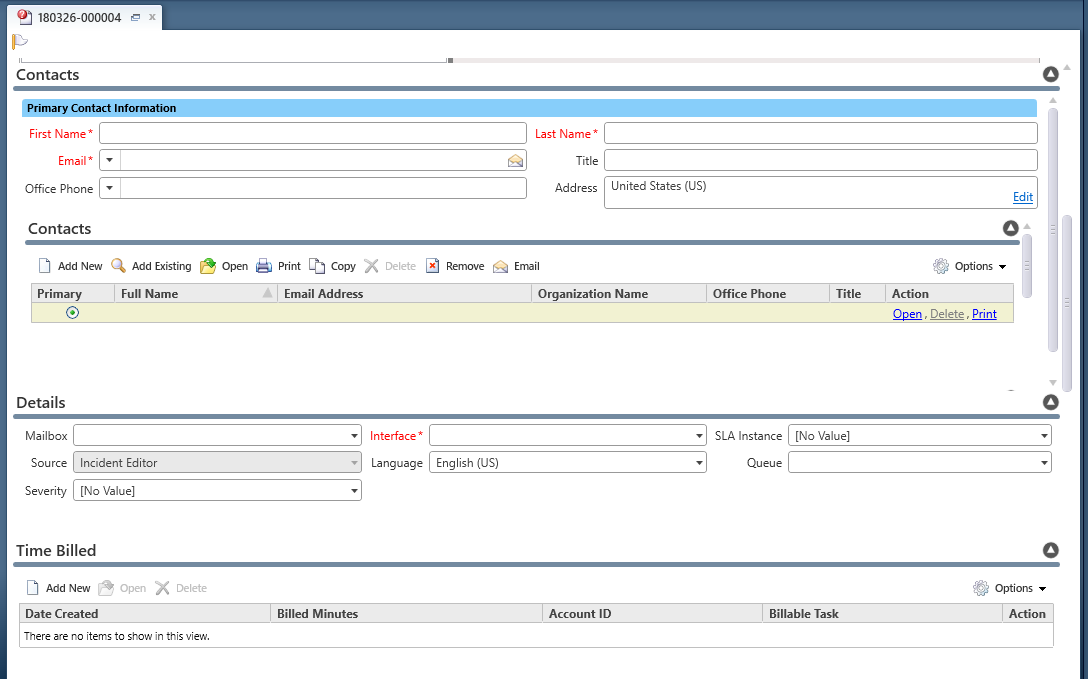Sort by Email Address column header
Image resolution: width=1088 pixels, height=679 pixels.
pyautogui.click(x=405, y=293)
